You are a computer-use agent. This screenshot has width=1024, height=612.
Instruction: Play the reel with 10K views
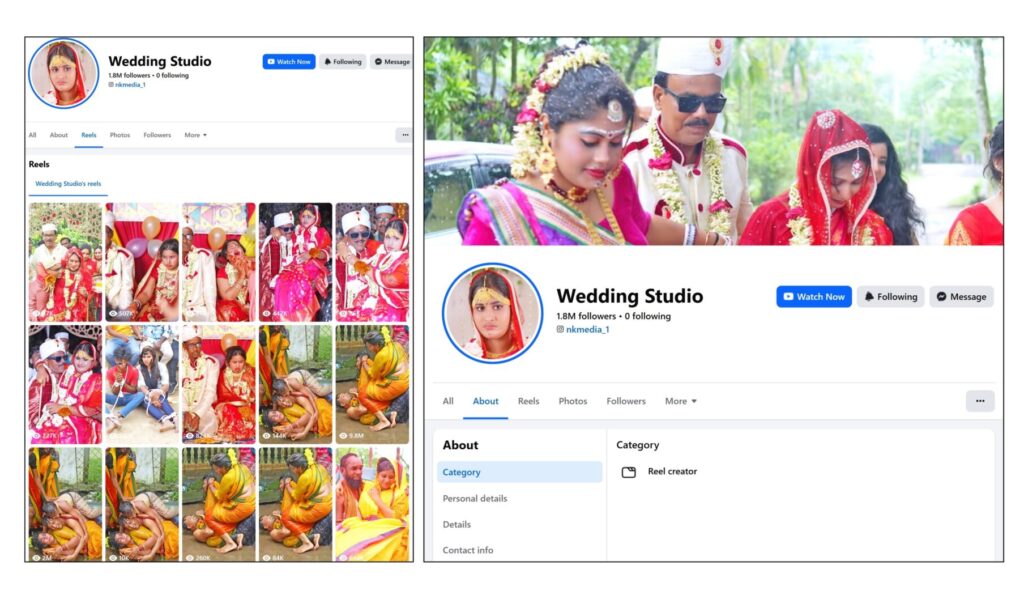coord(142,505)
